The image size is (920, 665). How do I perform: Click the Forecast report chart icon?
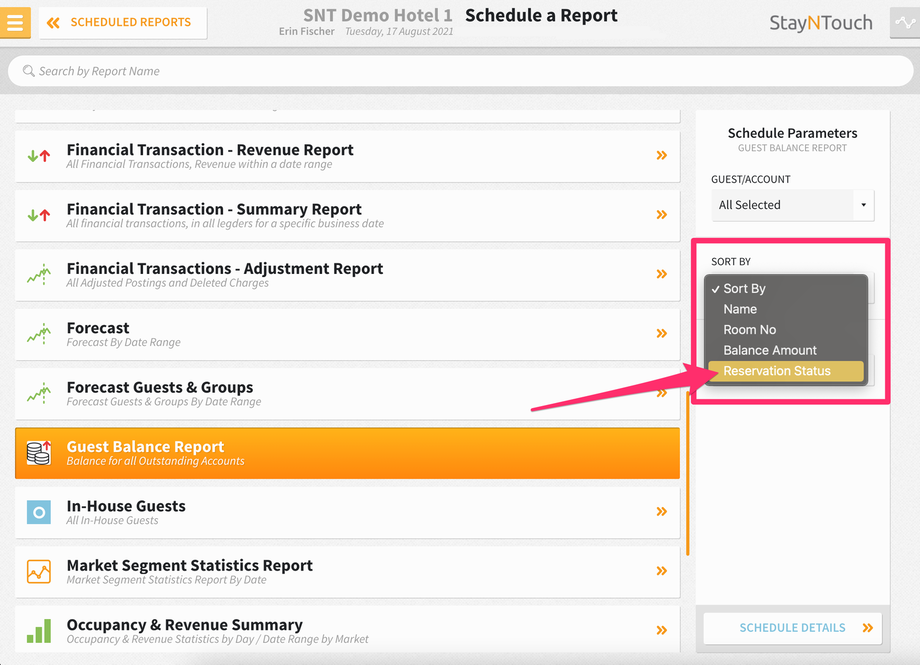(x=39, y=333)
